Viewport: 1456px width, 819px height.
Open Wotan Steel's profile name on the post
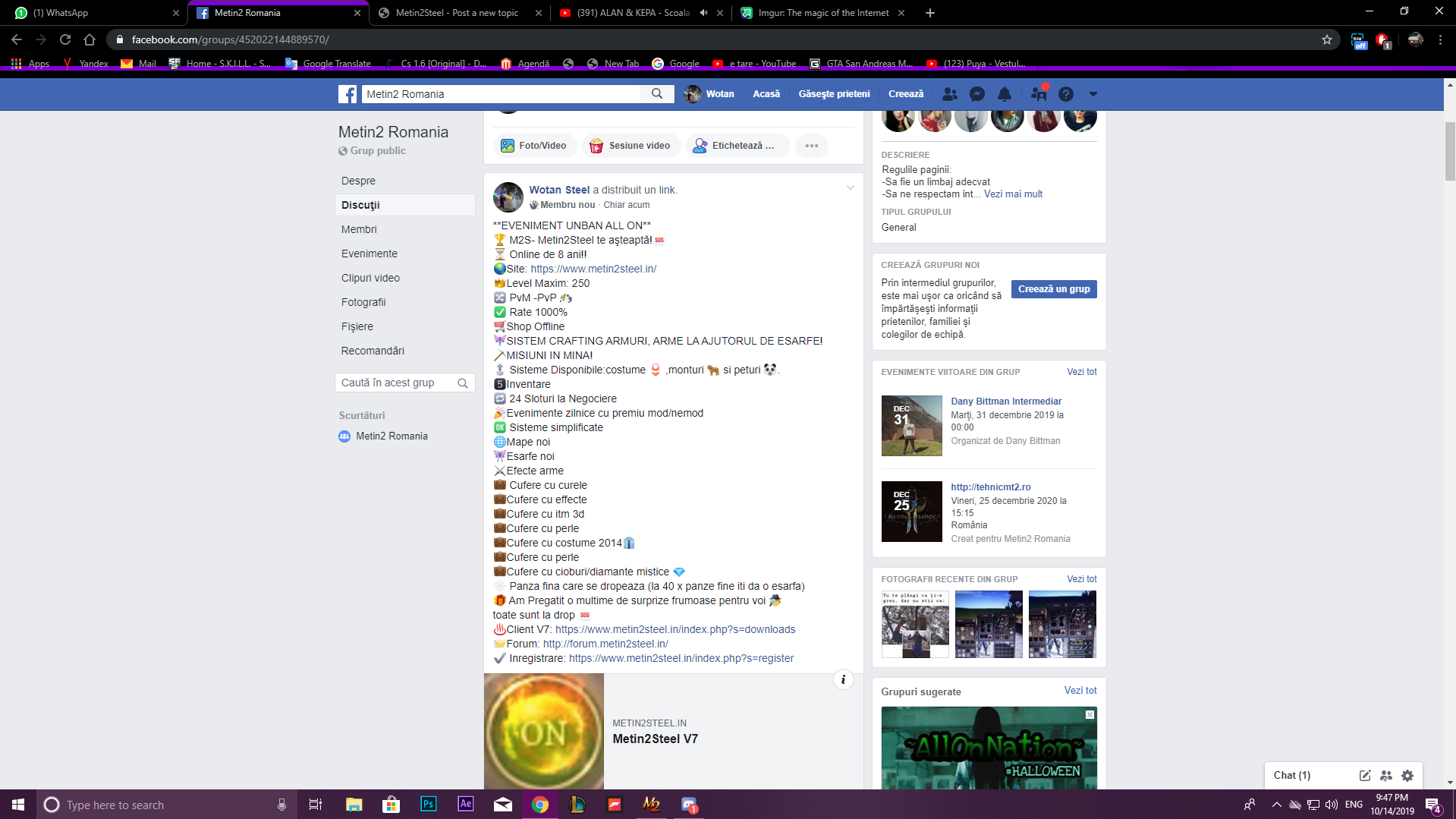tap(559, 190)
